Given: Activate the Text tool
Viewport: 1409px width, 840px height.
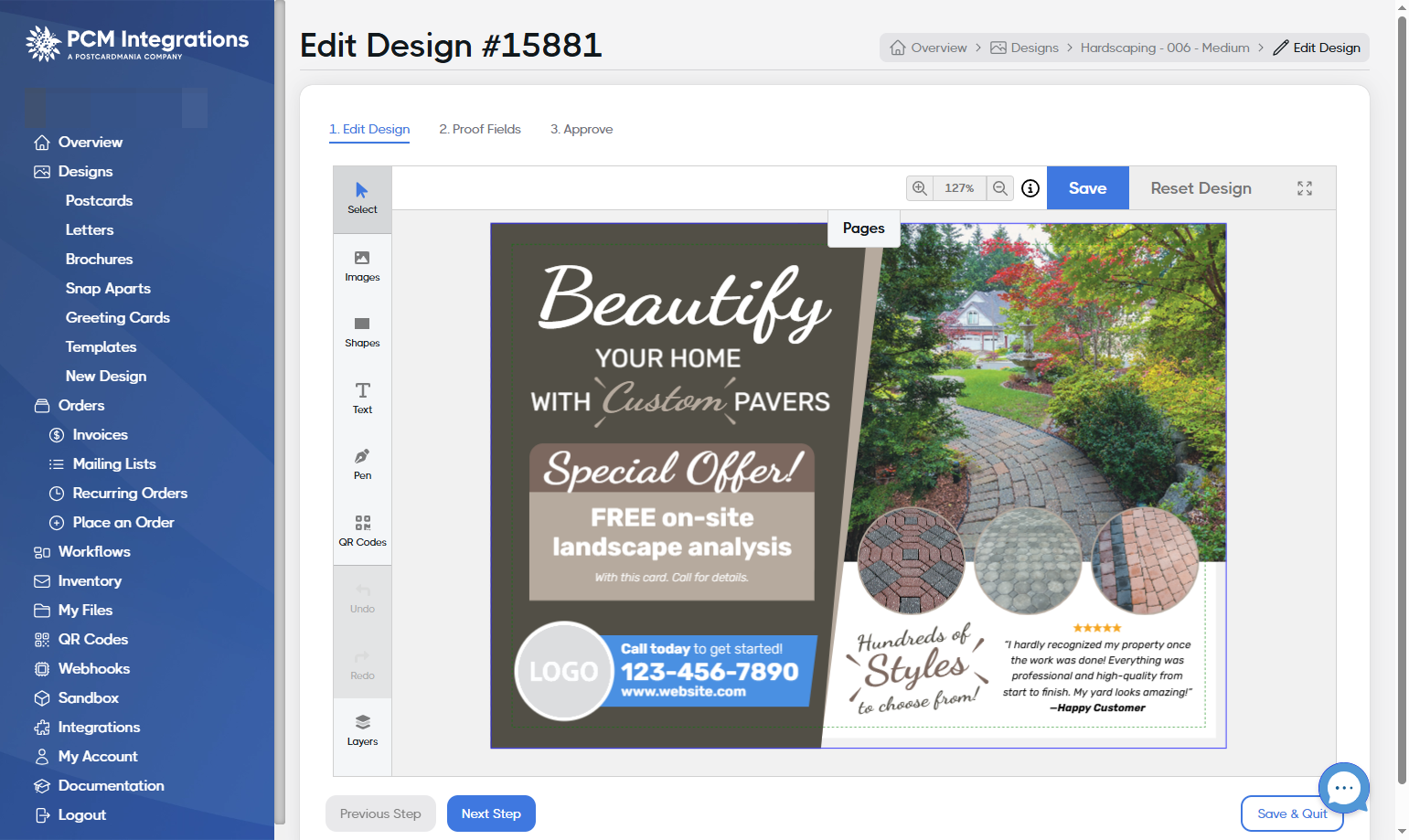Looking at the screenshot, I should point(362,399).
